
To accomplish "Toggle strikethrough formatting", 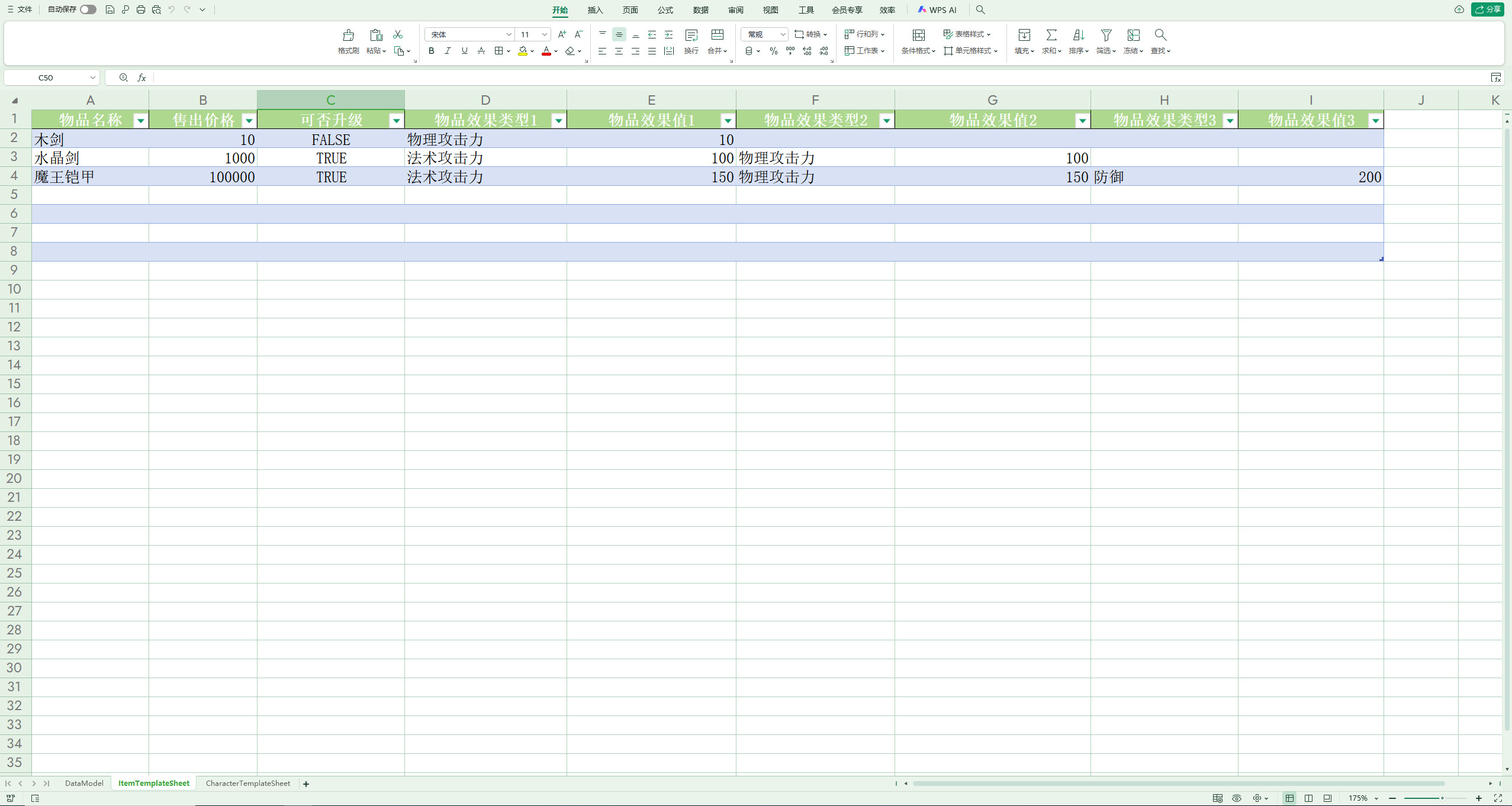I will (481, 51).
